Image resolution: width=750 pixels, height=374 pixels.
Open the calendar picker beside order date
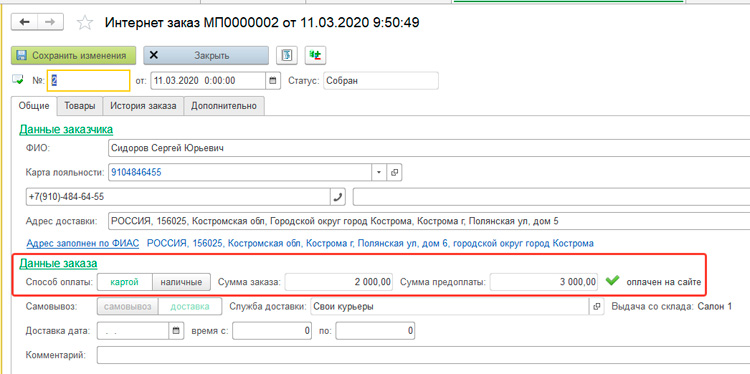click(273, 81)
